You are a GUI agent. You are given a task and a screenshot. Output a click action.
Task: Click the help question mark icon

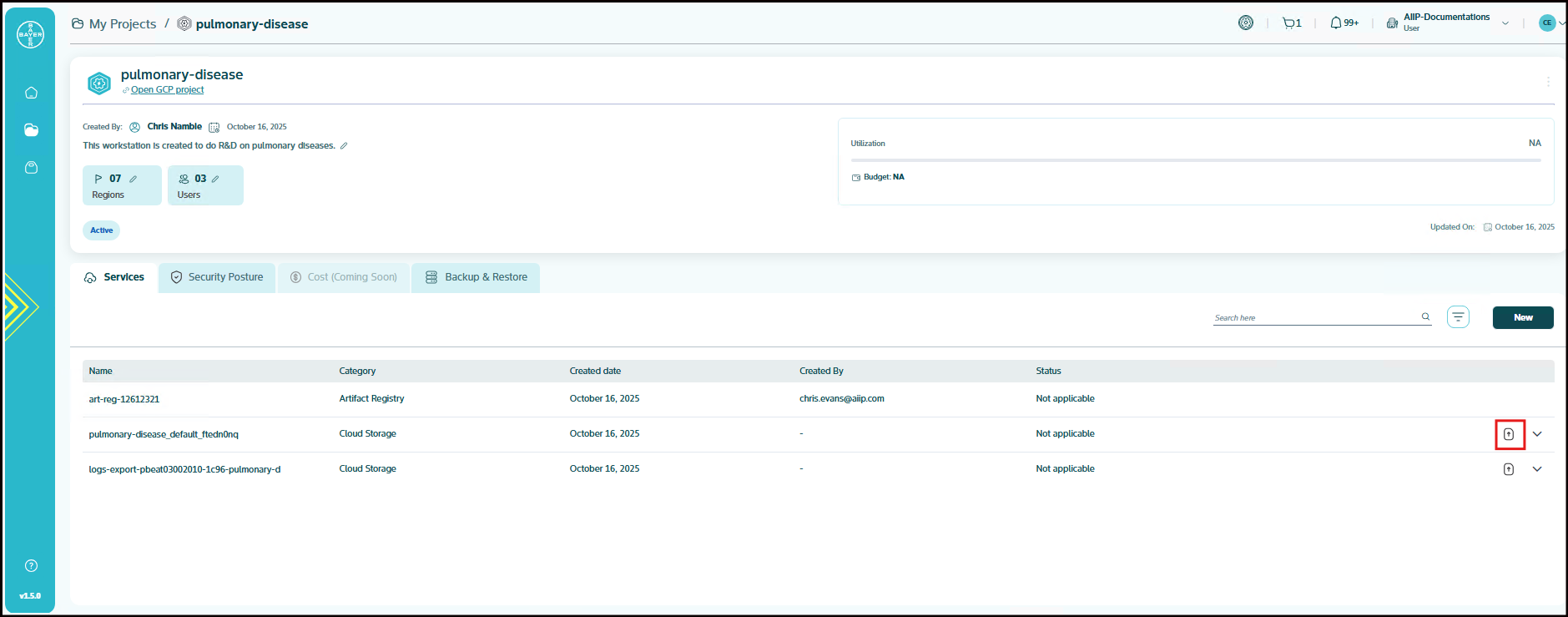click(31, 566)
